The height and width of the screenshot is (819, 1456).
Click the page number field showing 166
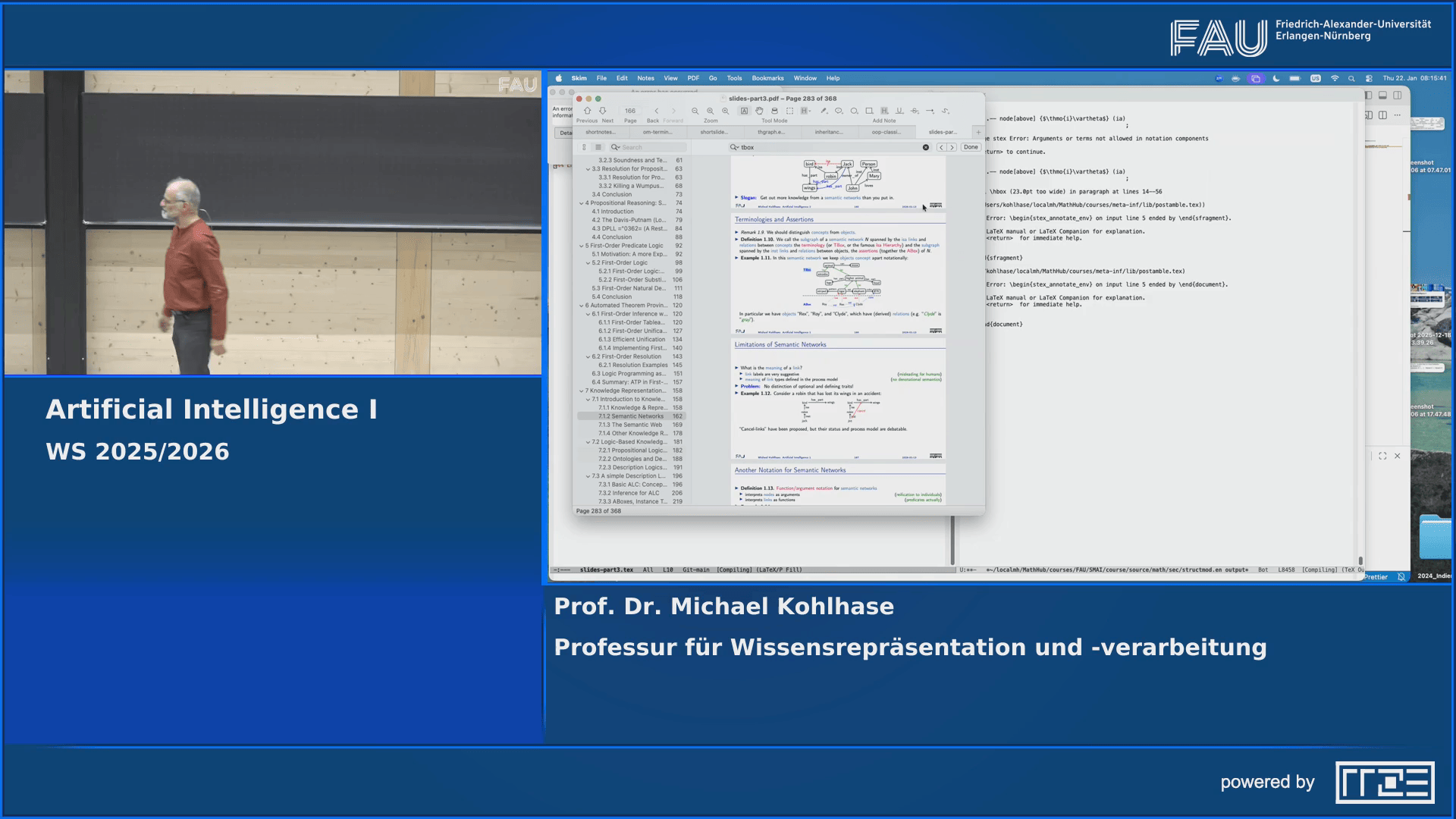tap(630, 111)
